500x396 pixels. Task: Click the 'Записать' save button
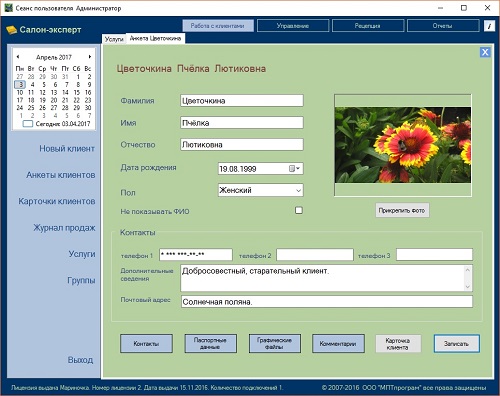point(457,344)
